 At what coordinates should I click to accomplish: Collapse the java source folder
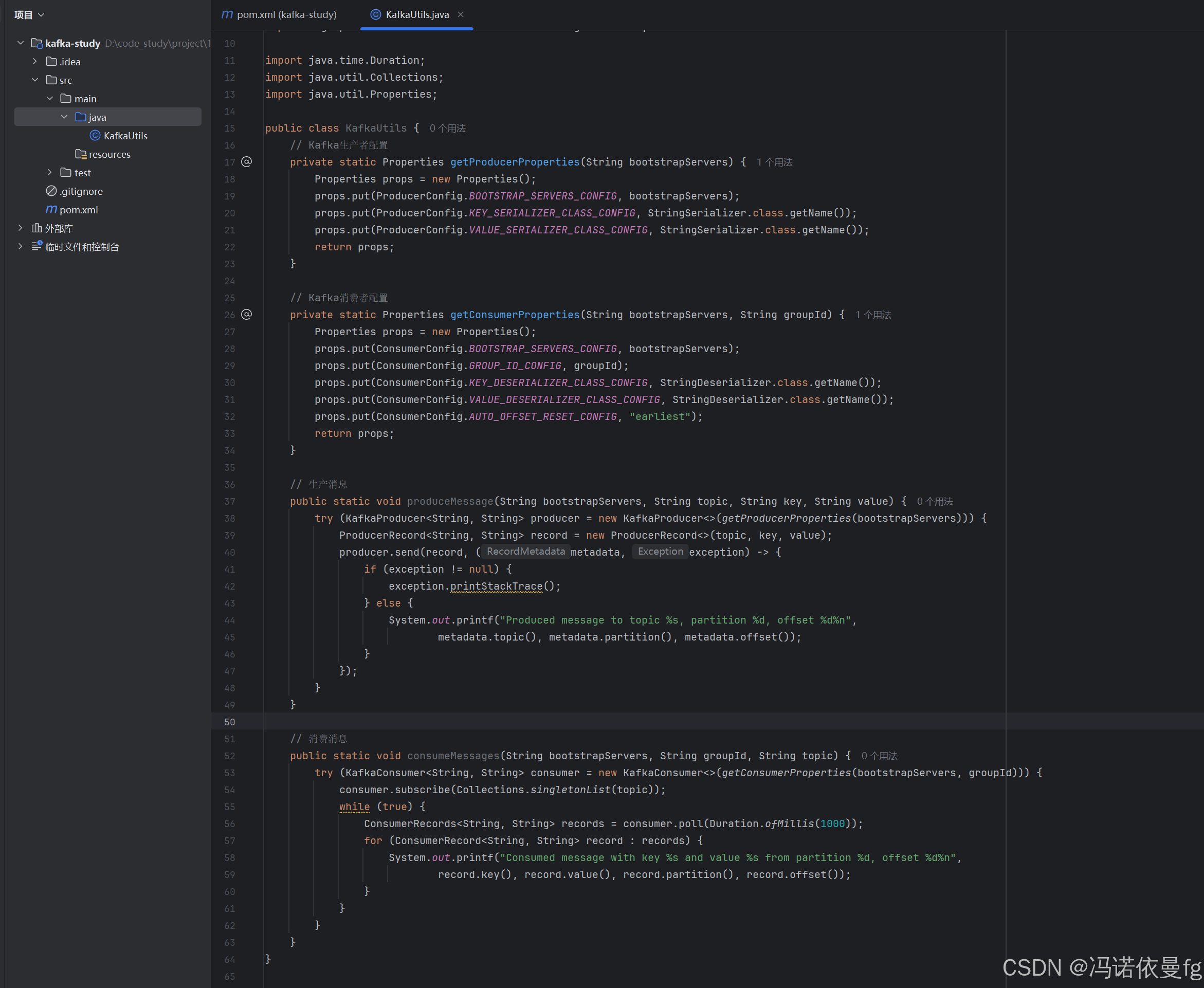coord(64,117)
